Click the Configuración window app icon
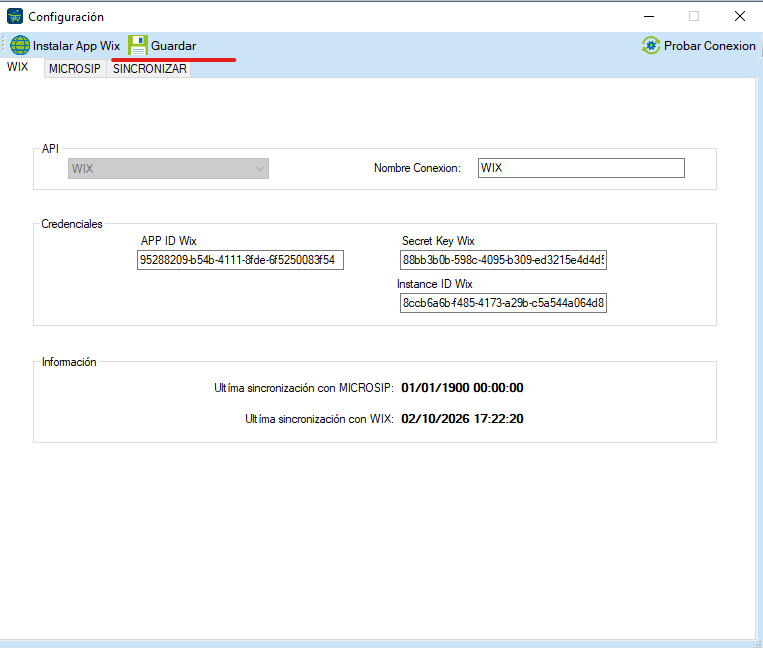This screenshot has width=763, height=648. coord(15,16)
